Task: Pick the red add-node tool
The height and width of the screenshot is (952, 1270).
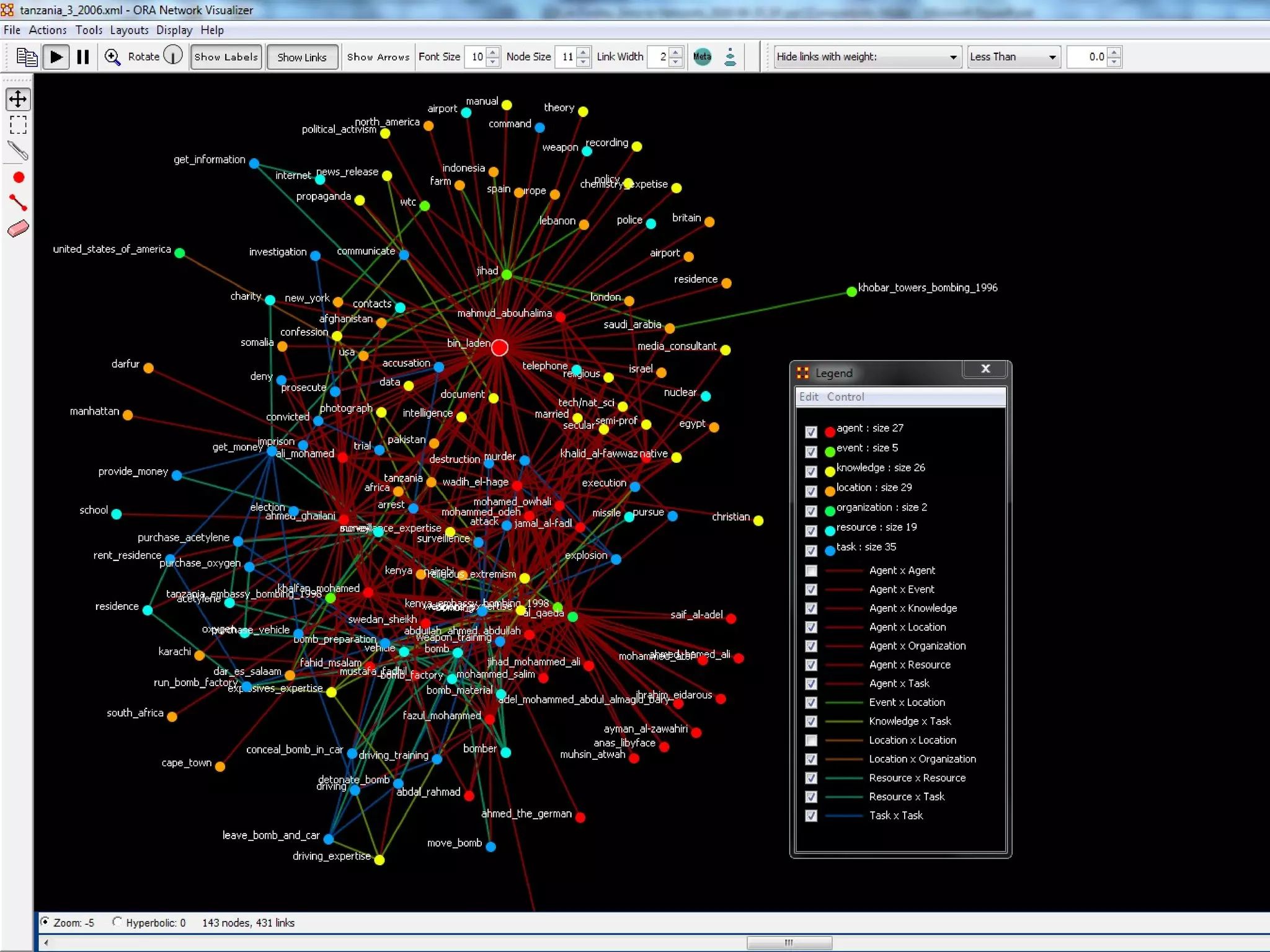Action: [19, 178]
